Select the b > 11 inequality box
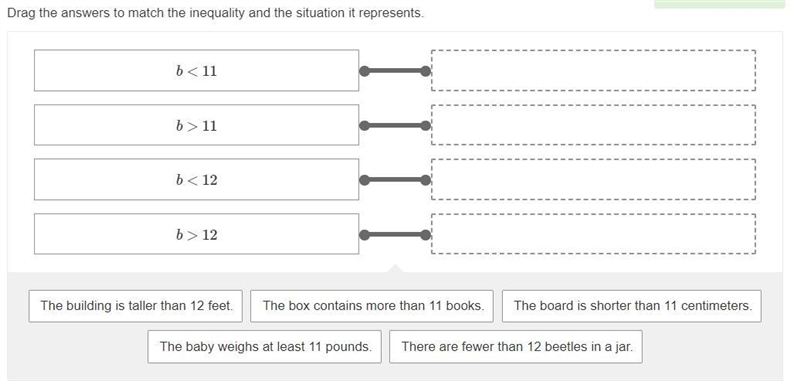800x381 pixels. pos(196,125)
